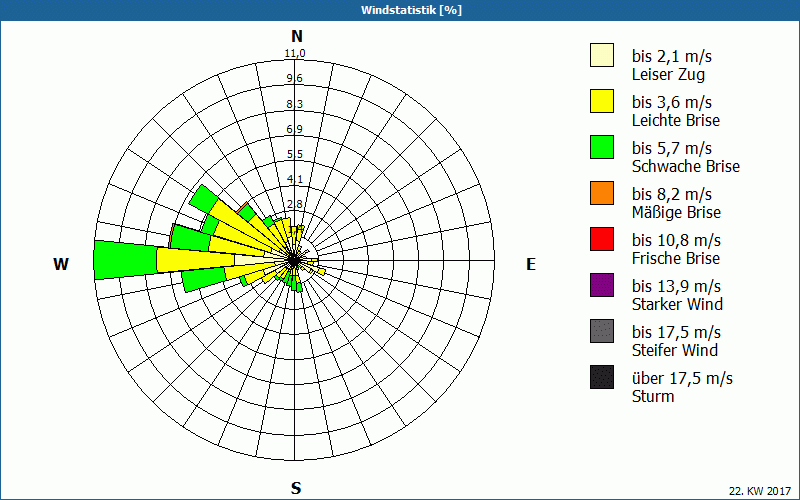Viewport: 800px width, 500px height.
Task: Click the 'Starker Wind' legend label
Action: point(677,304)
